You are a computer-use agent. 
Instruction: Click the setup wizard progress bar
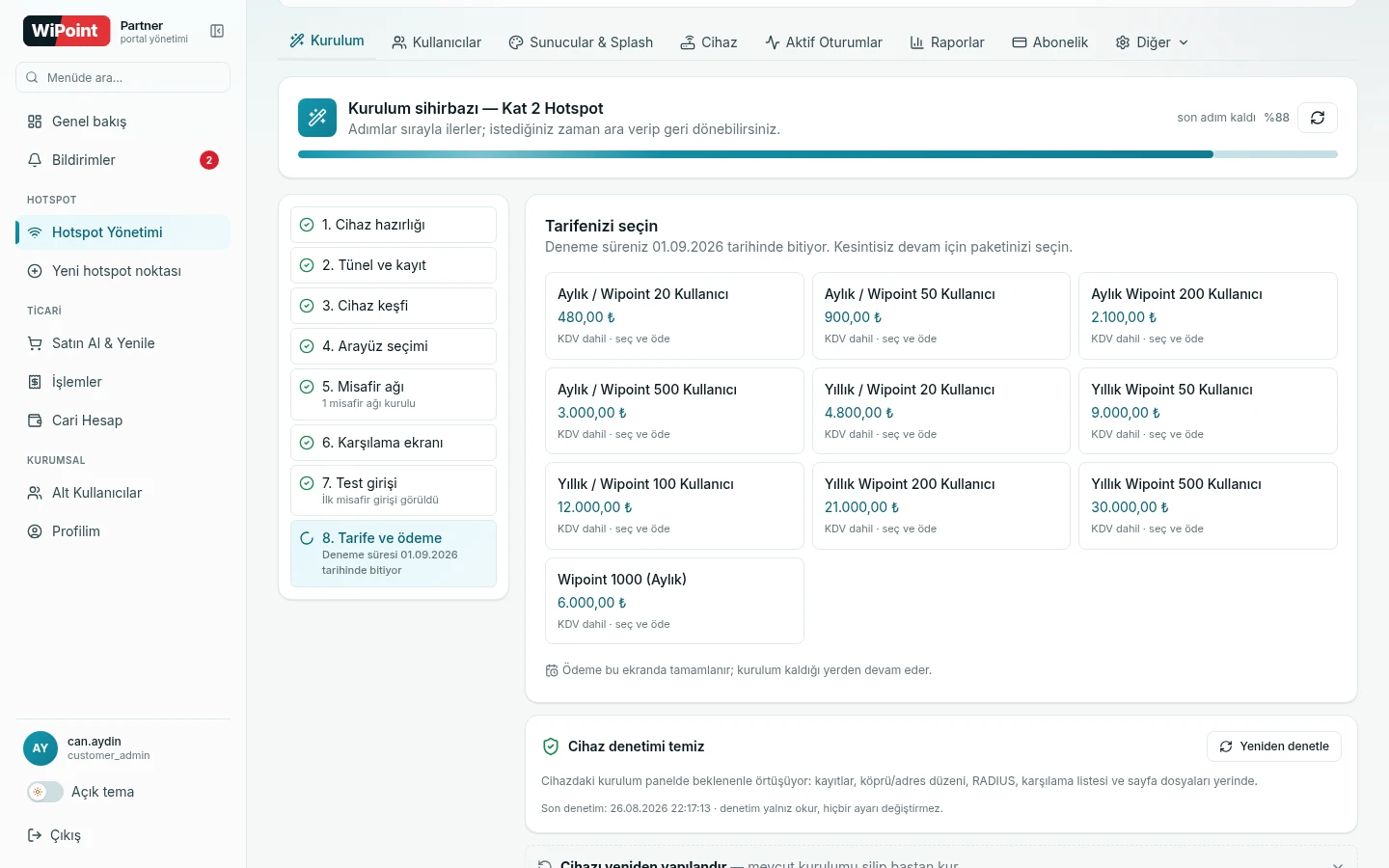click(818, 154)
